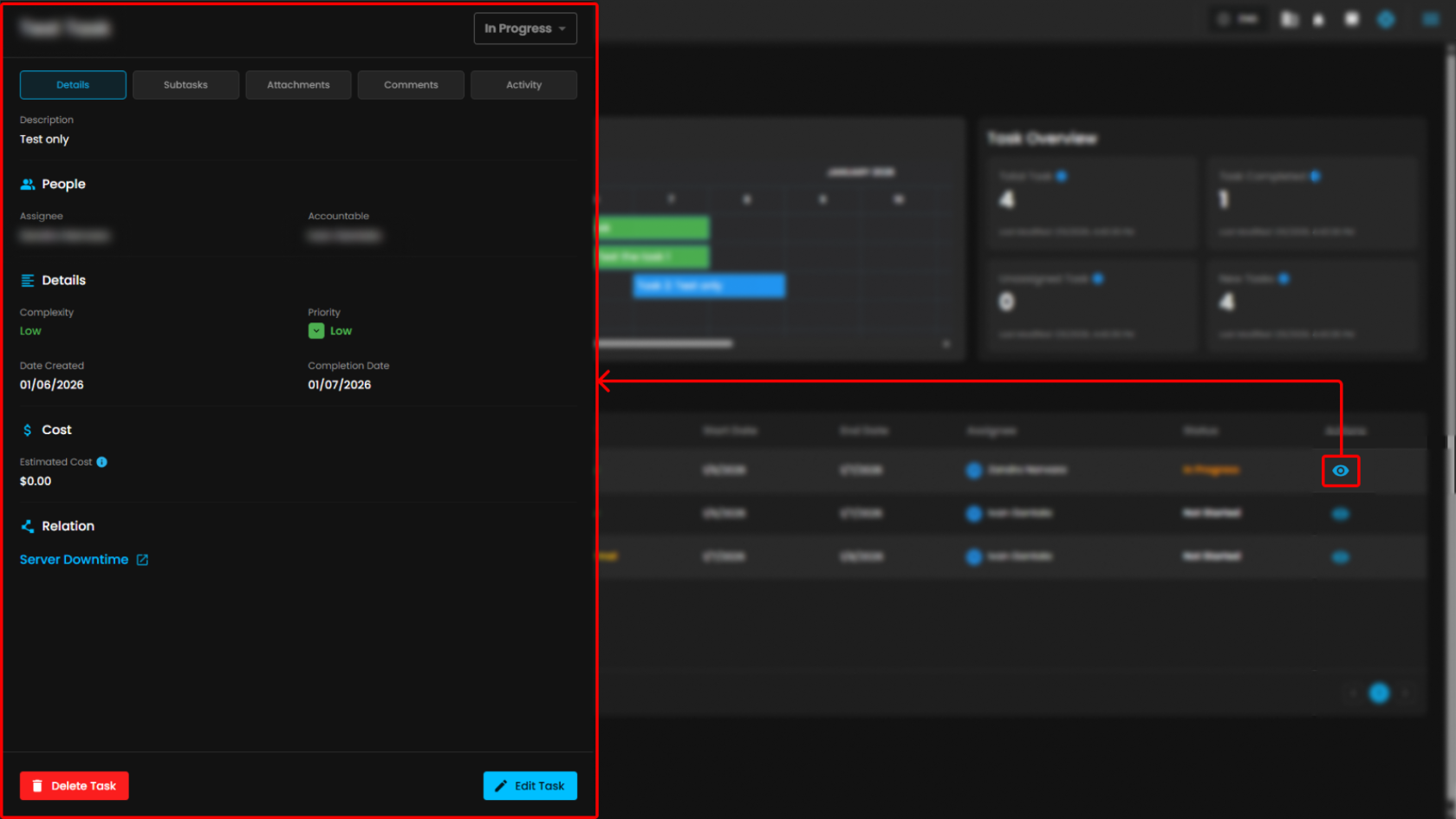
Task: Click the Edit Task button
Action: coord(530,786)
